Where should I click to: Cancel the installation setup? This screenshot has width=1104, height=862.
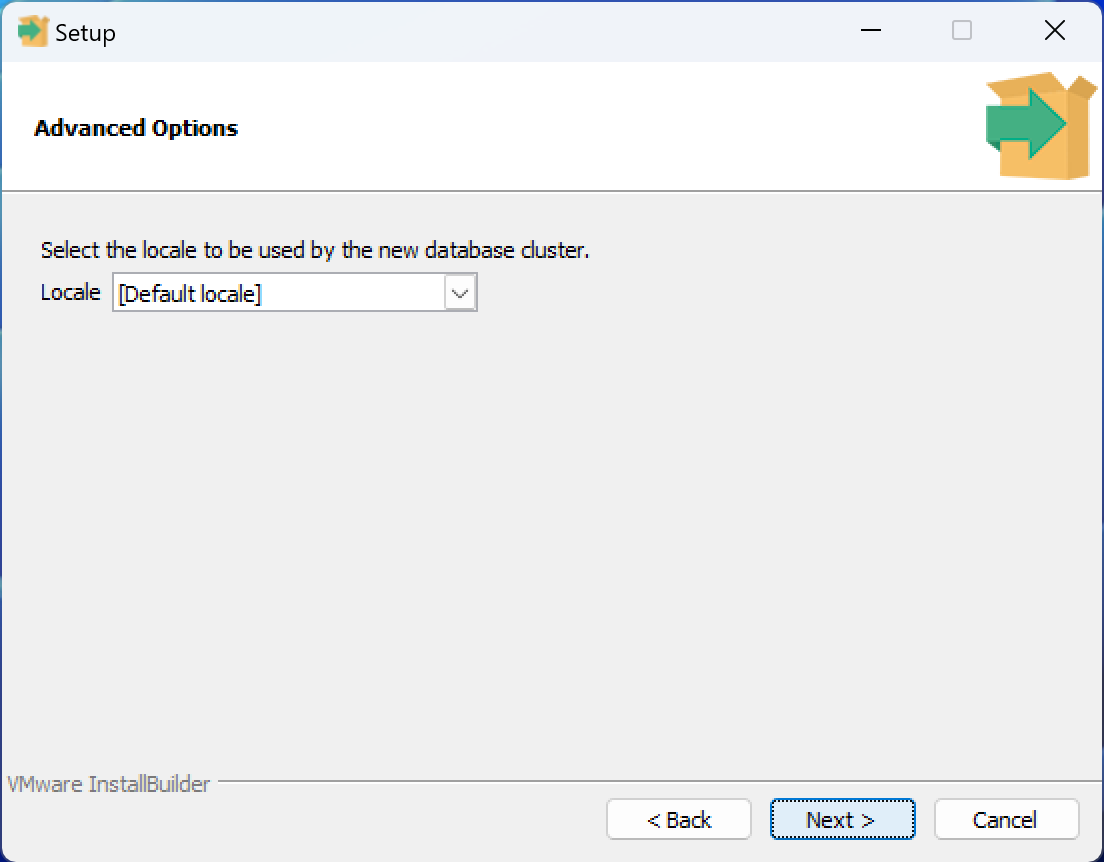[x=1005, y=820]
